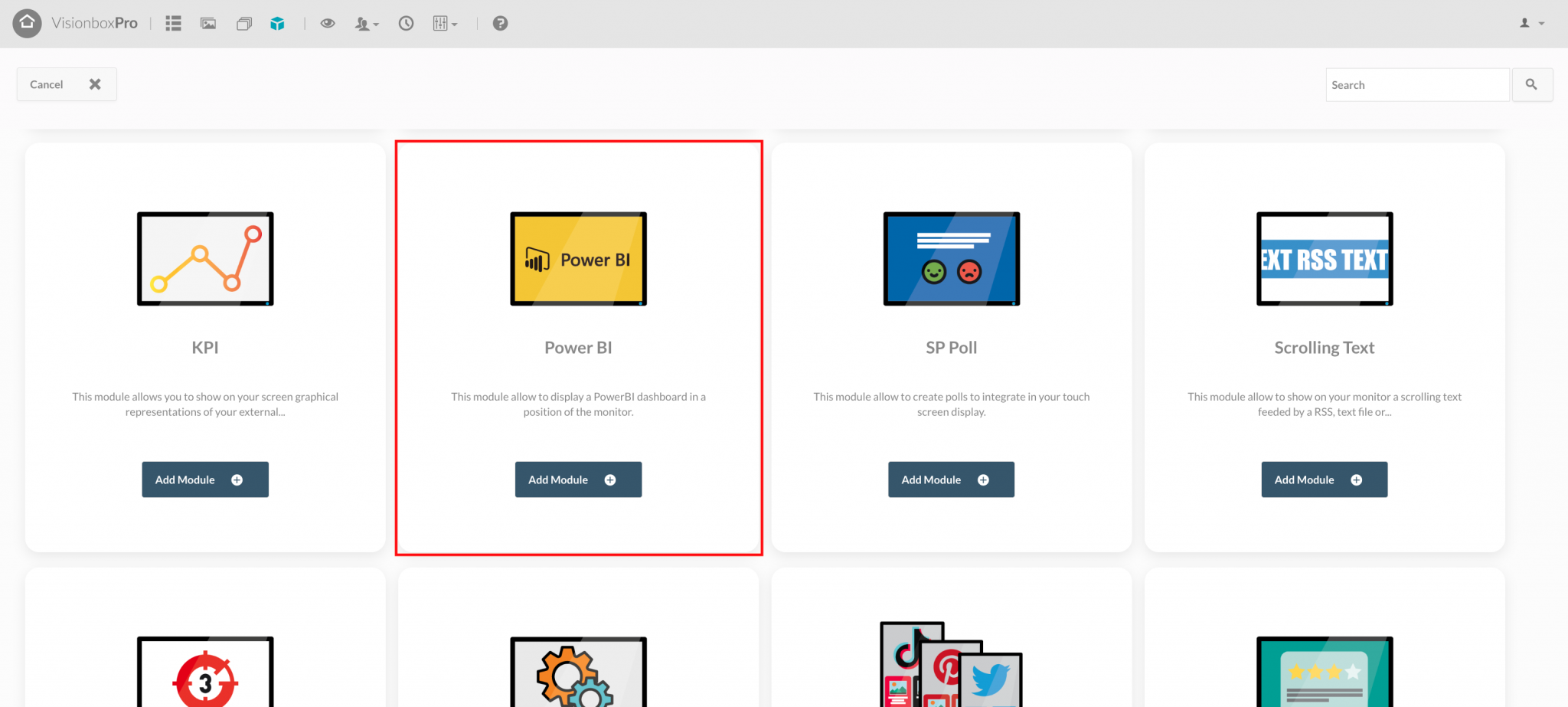This screenshot has height=707, width=1568.
Task: Click the layers stack icon
Action: pyautogui.click(x=243, y=23)
